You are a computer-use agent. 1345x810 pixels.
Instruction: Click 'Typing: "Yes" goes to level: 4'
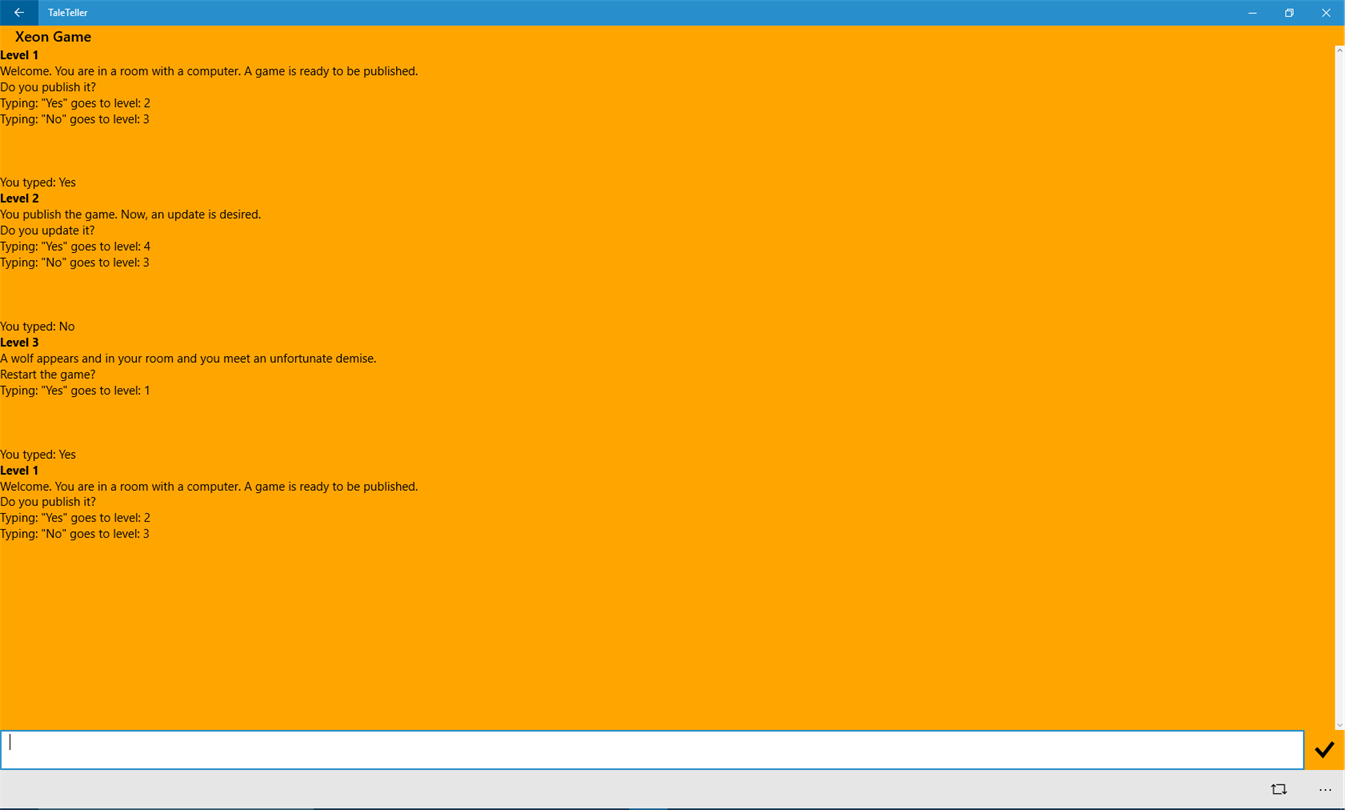pos(75,247)
